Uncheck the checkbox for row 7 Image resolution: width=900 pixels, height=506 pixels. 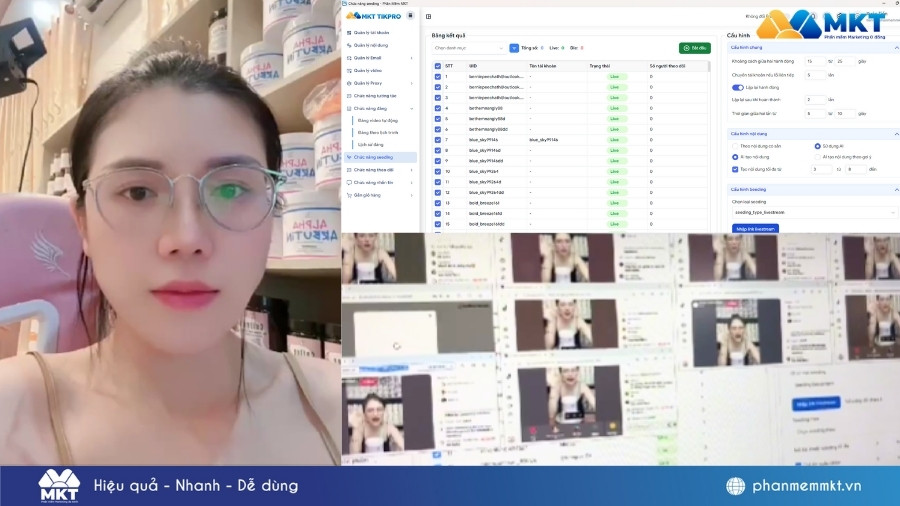click(438, 139)
